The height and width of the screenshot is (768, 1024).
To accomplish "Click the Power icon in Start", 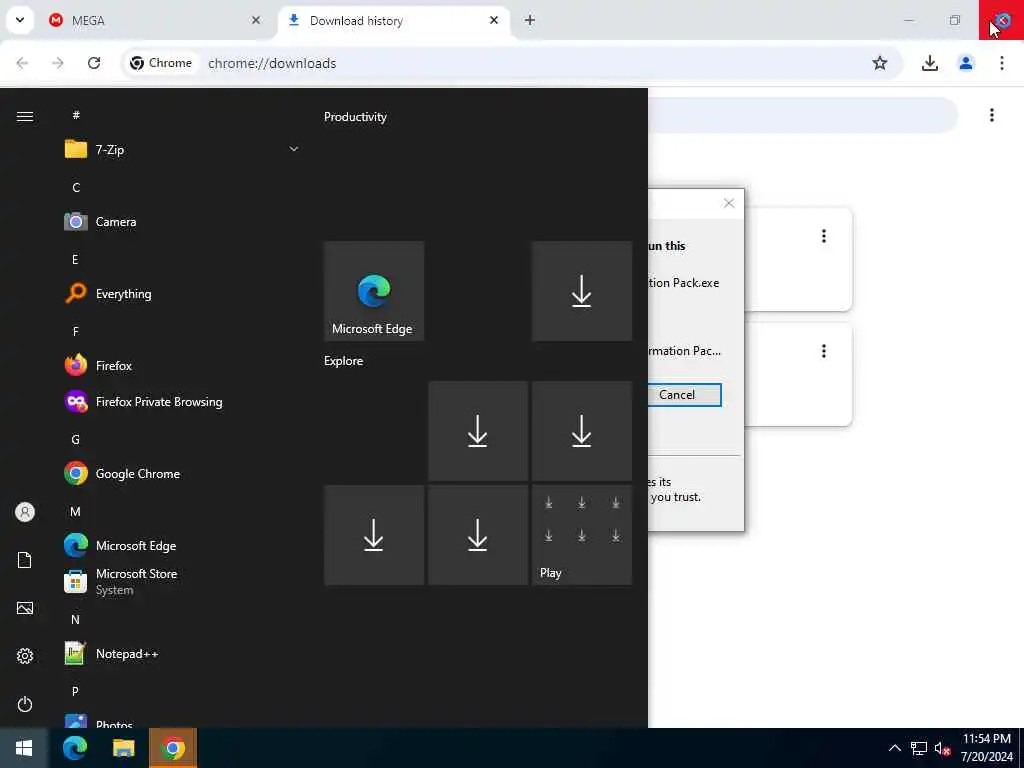I will (x=25, y=704).
